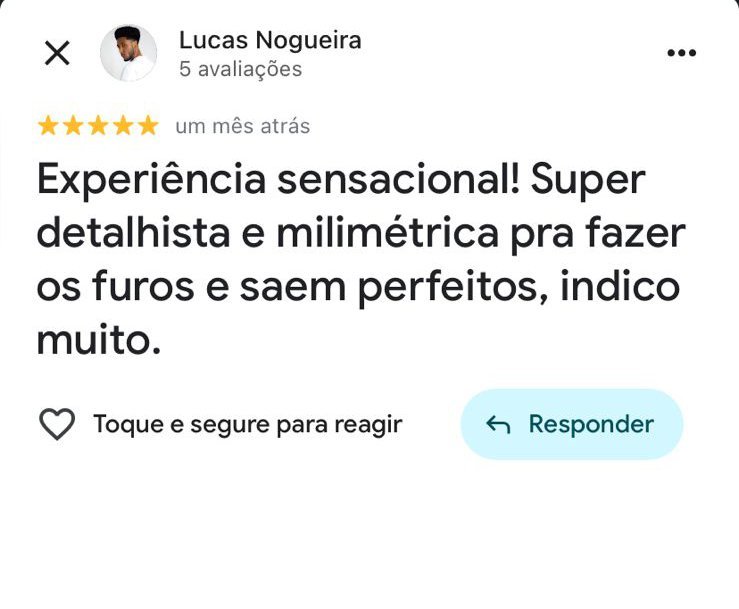Select the second yellow rating star

click(73, 126)
